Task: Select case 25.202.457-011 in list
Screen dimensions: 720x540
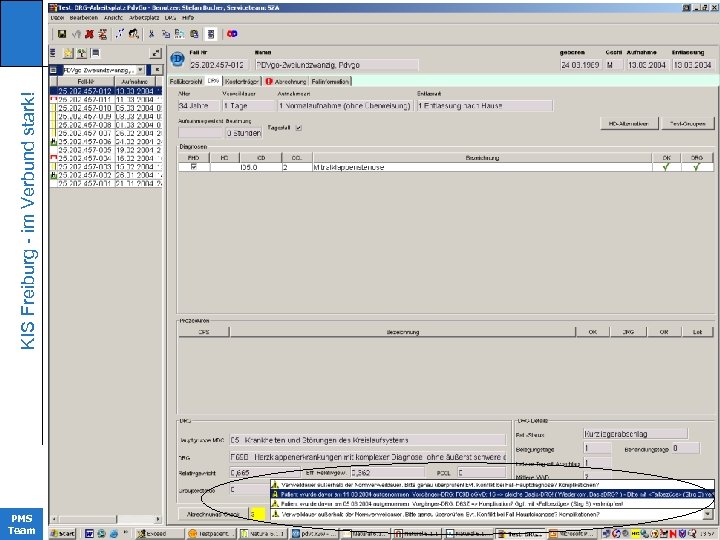Action: click(106, 100)
